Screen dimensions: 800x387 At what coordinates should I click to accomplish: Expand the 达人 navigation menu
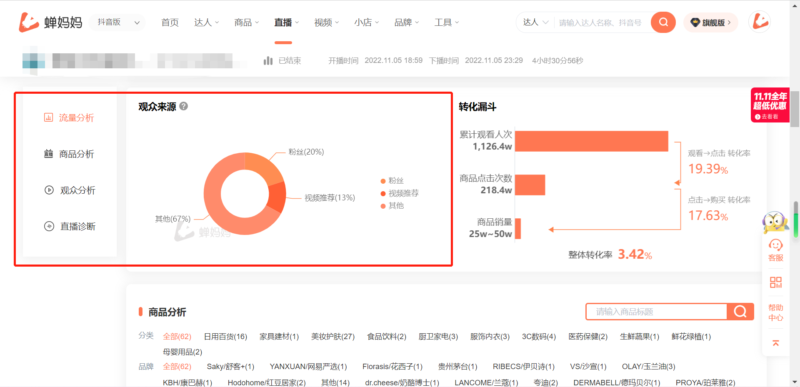pos(207,22)
